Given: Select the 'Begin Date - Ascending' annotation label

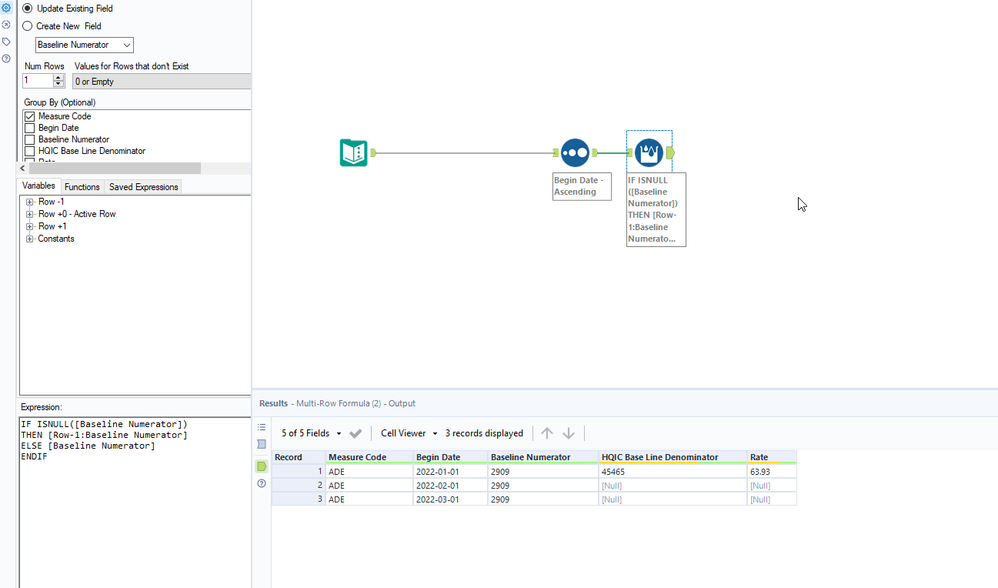Looking at the screenshot, I should coord(582,186).
